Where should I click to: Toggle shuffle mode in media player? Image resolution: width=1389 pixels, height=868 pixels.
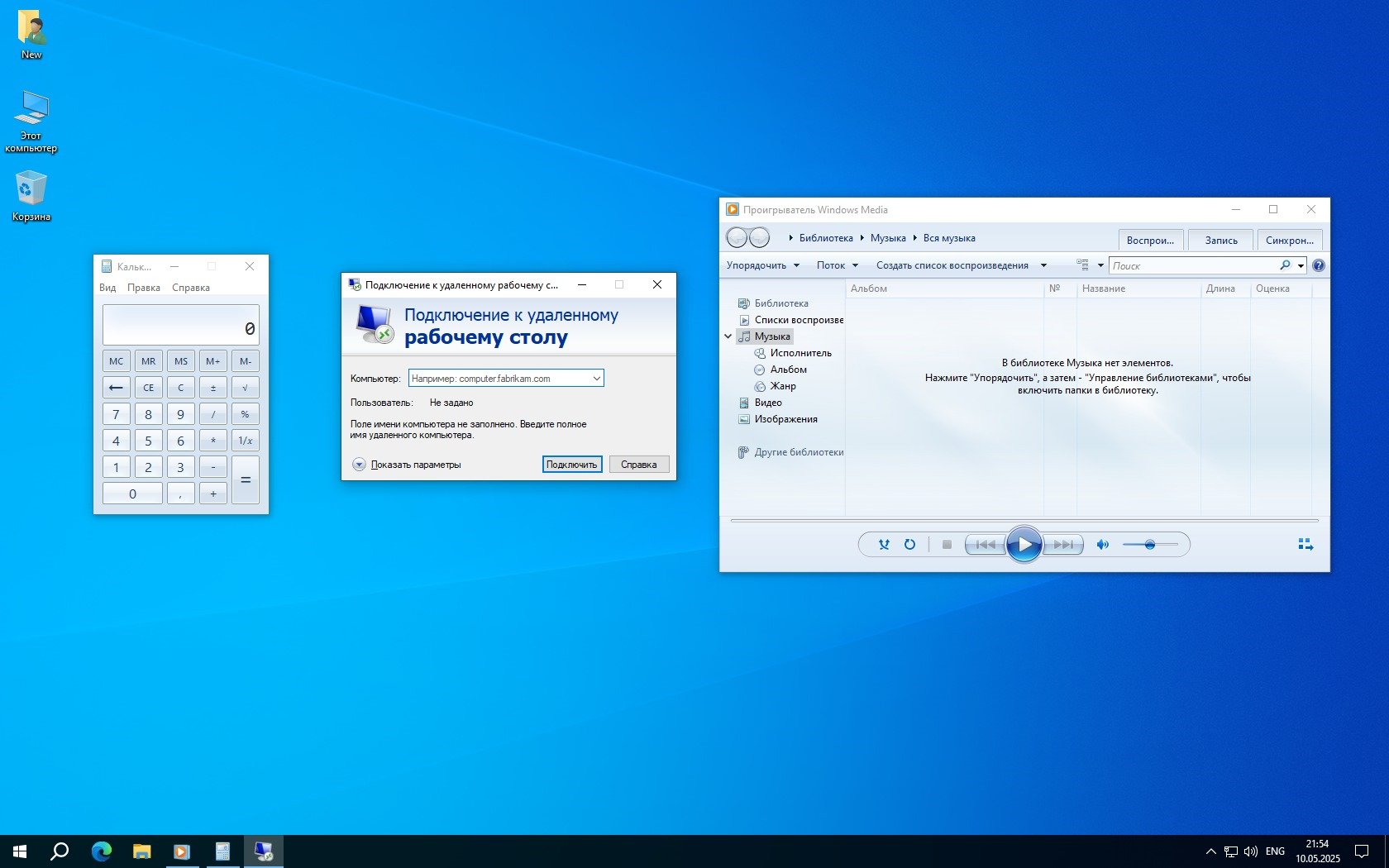pos(884,545)
